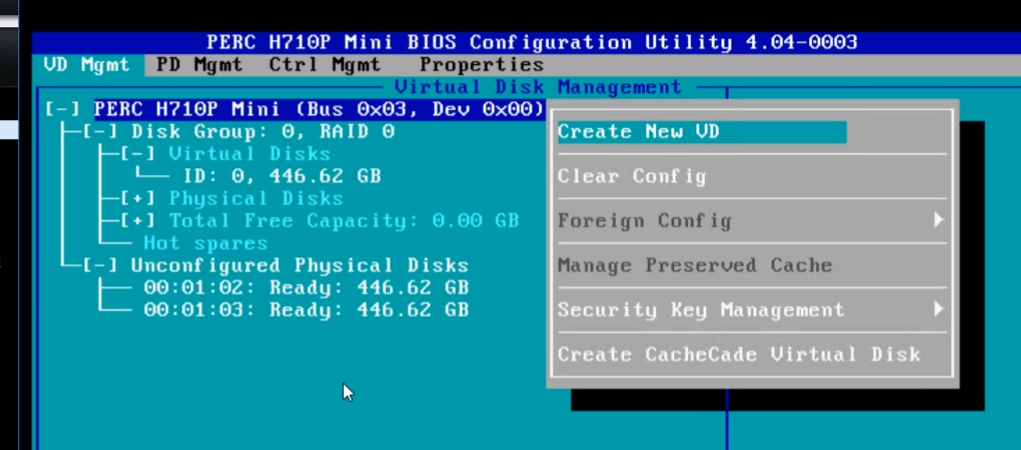Select disk 00:01:03 Ready
The image size is (1021, 450).
coord(306,310)
